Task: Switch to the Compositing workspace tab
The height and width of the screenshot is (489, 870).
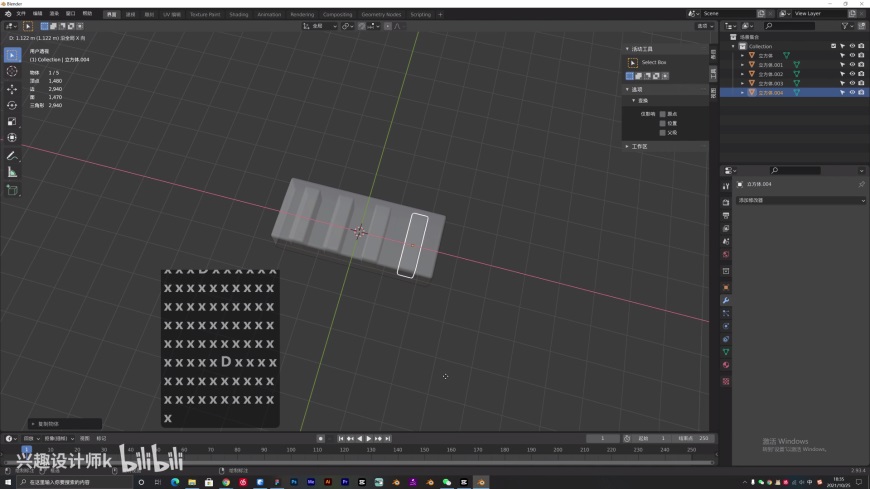Action: (x=337, y=14)
